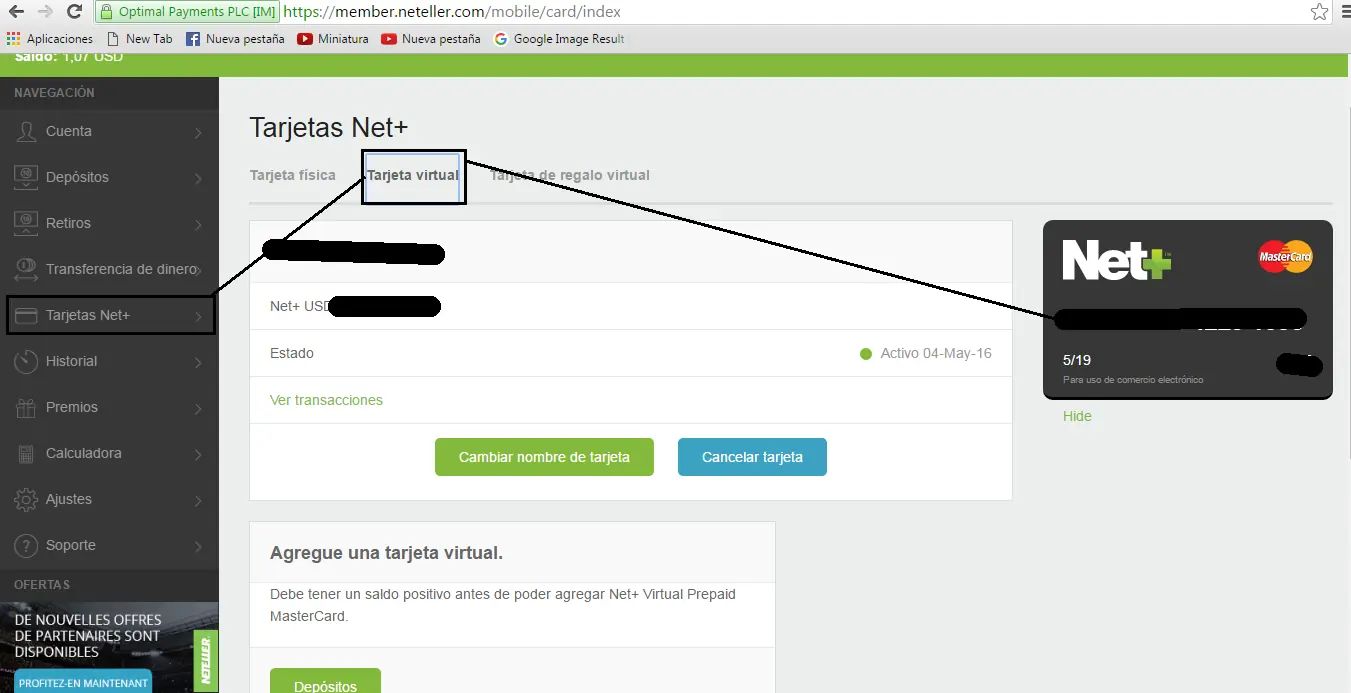Viewport: 1351px width, 693px height.
Task: Click the Estado row label
Action: click(x=292, y=353)
